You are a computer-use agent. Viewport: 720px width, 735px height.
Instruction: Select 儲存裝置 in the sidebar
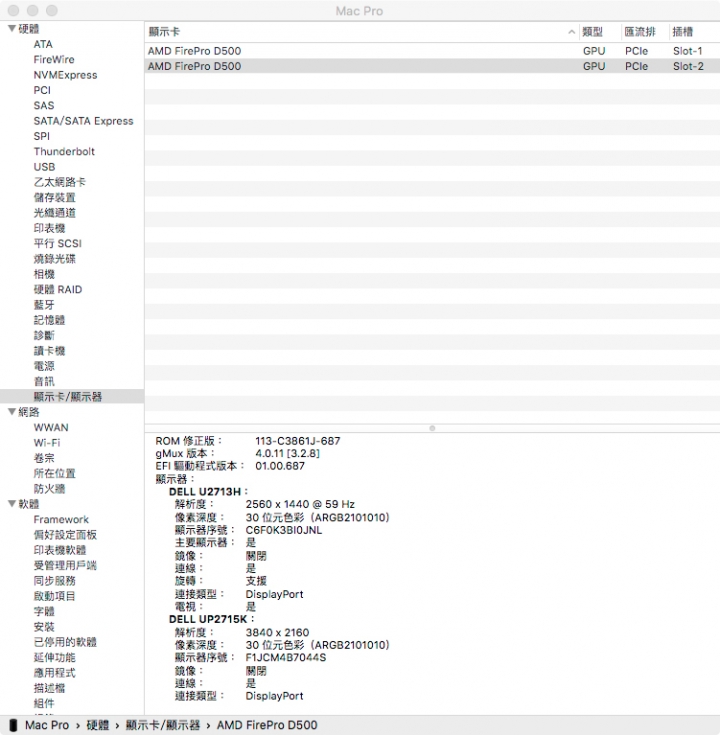(x=54, y=197)
